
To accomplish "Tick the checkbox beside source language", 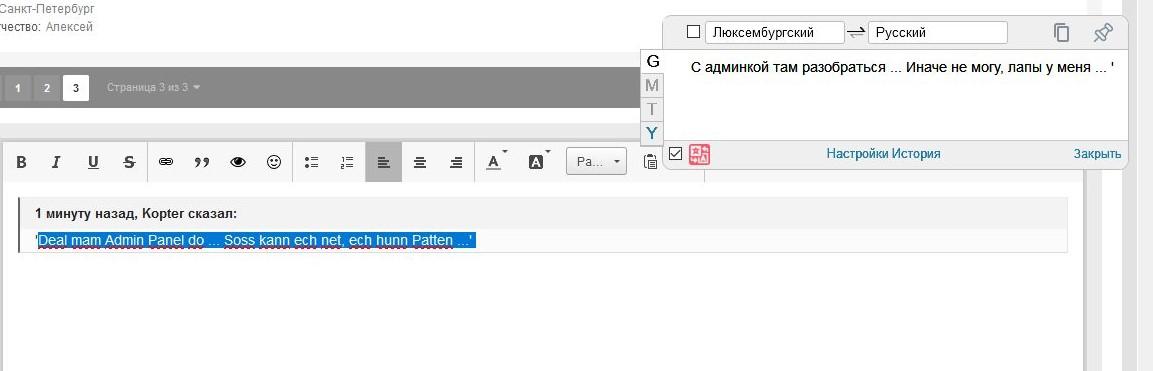I will (x=693, y=32).
